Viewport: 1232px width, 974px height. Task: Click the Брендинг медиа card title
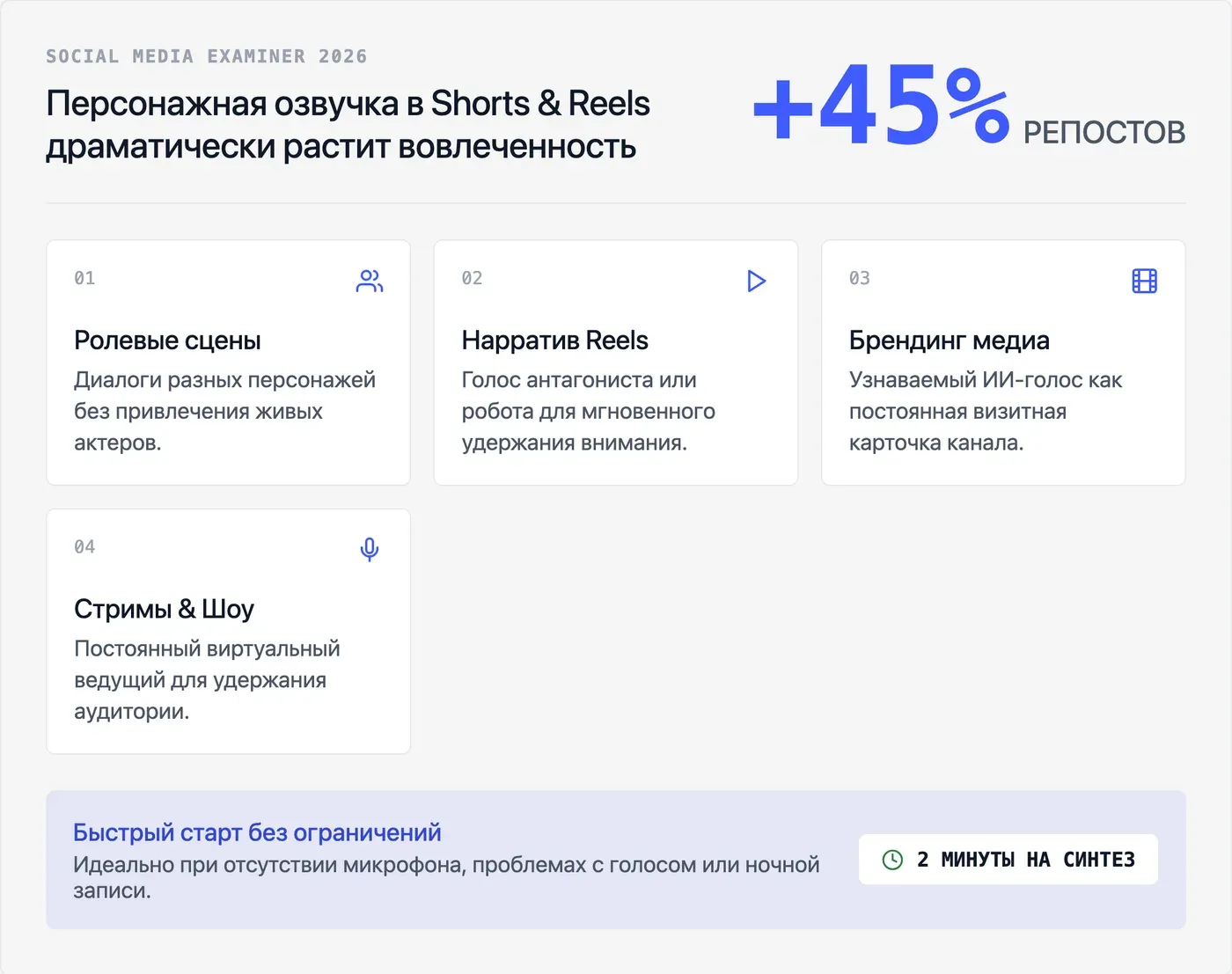pos(950,341)
